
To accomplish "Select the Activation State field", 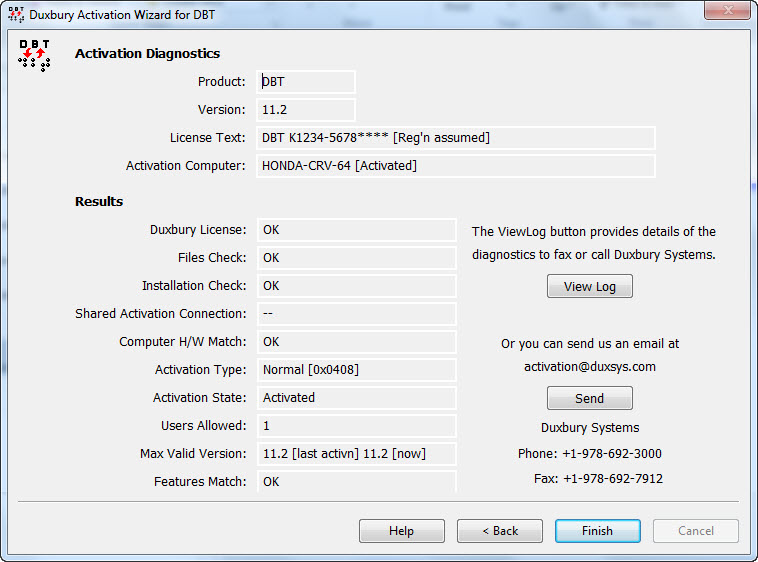I will point(357,398).
